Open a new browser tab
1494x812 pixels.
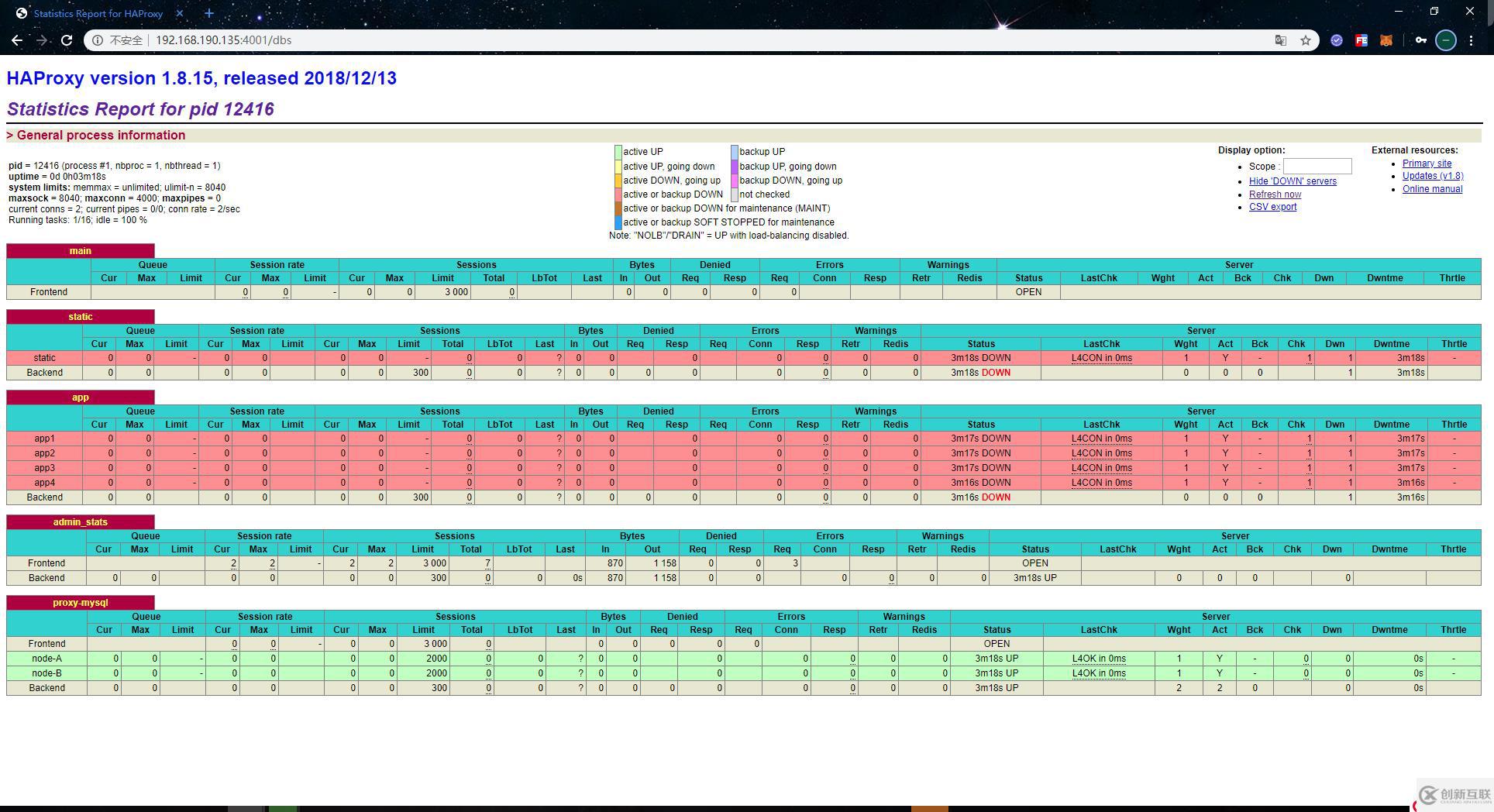[209, 14]
